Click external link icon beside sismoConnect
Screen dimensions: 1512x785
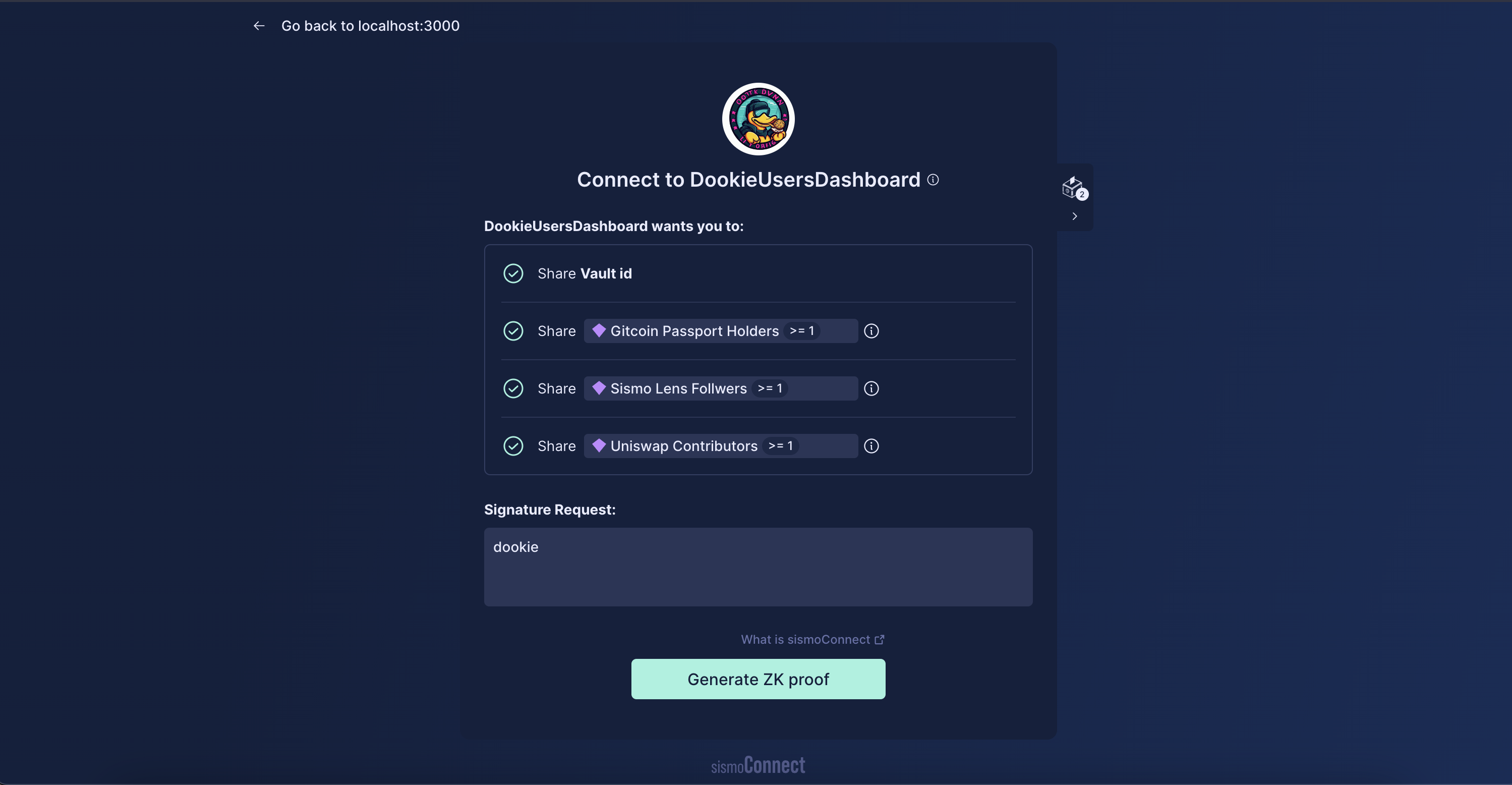pos(879,639)
